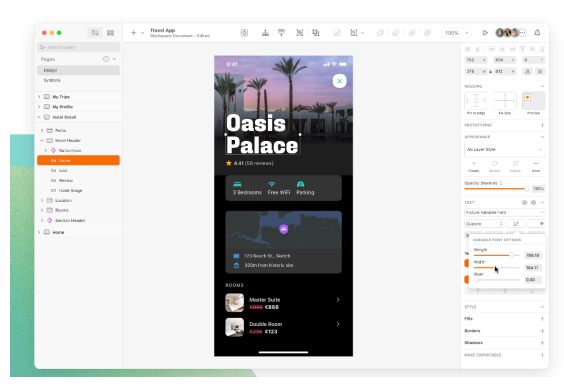
Task: Expand the Rooms group in layer list
Action: pos(42,210)
